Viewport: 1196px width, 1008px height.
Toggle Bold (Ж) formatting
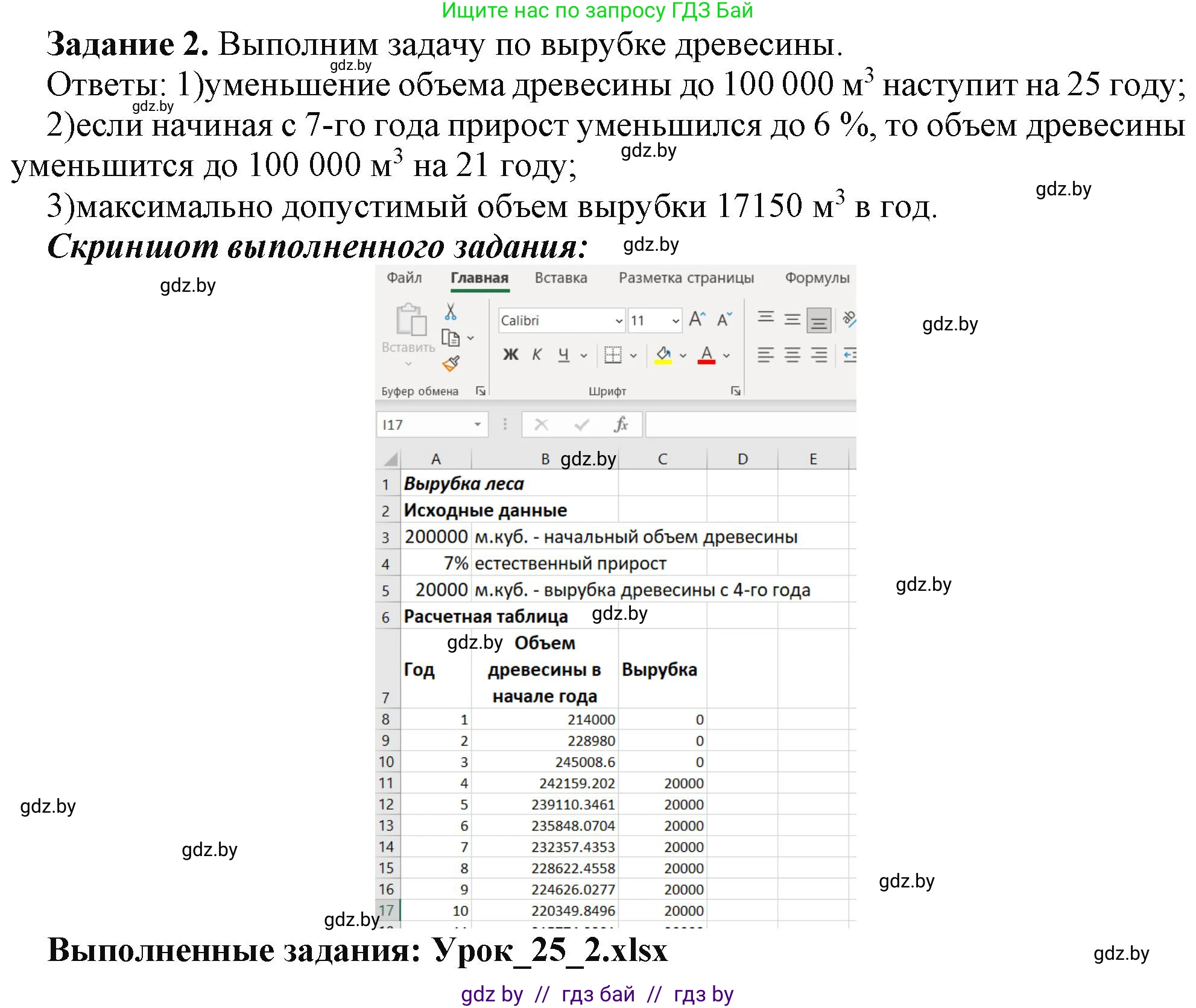(x=510, y=354)
